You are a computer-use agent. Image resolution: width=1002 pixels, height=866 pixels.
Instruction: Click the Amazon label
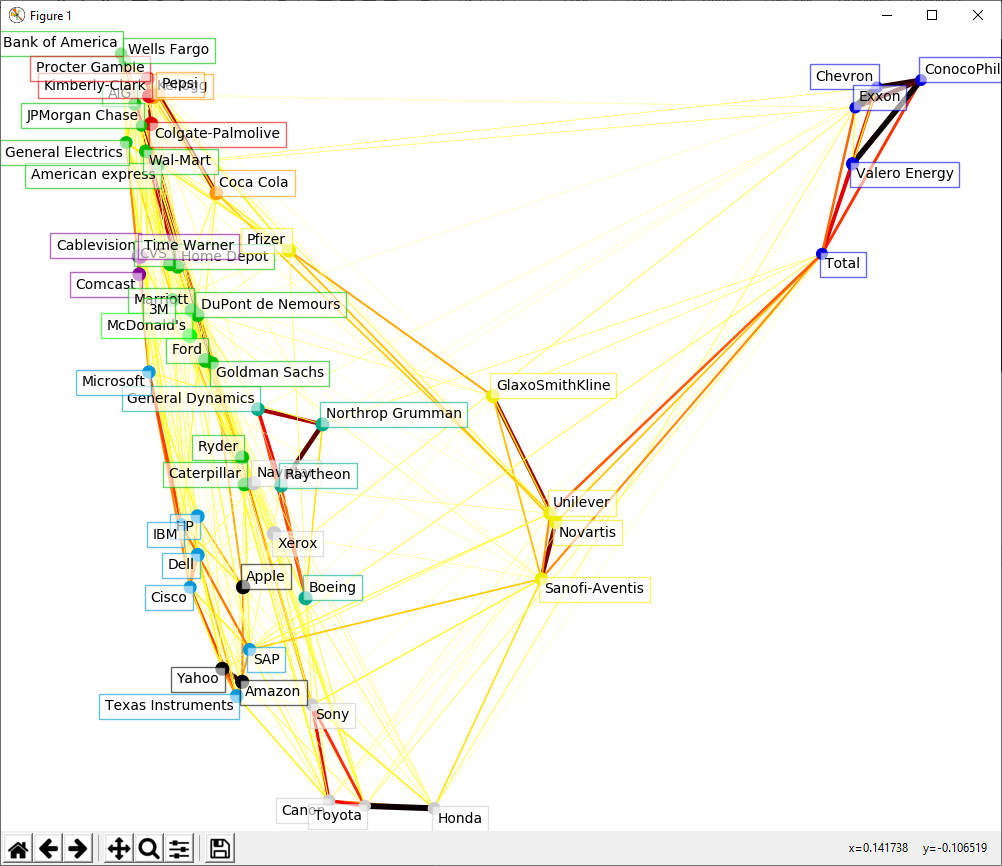click(x=273, y=692)
